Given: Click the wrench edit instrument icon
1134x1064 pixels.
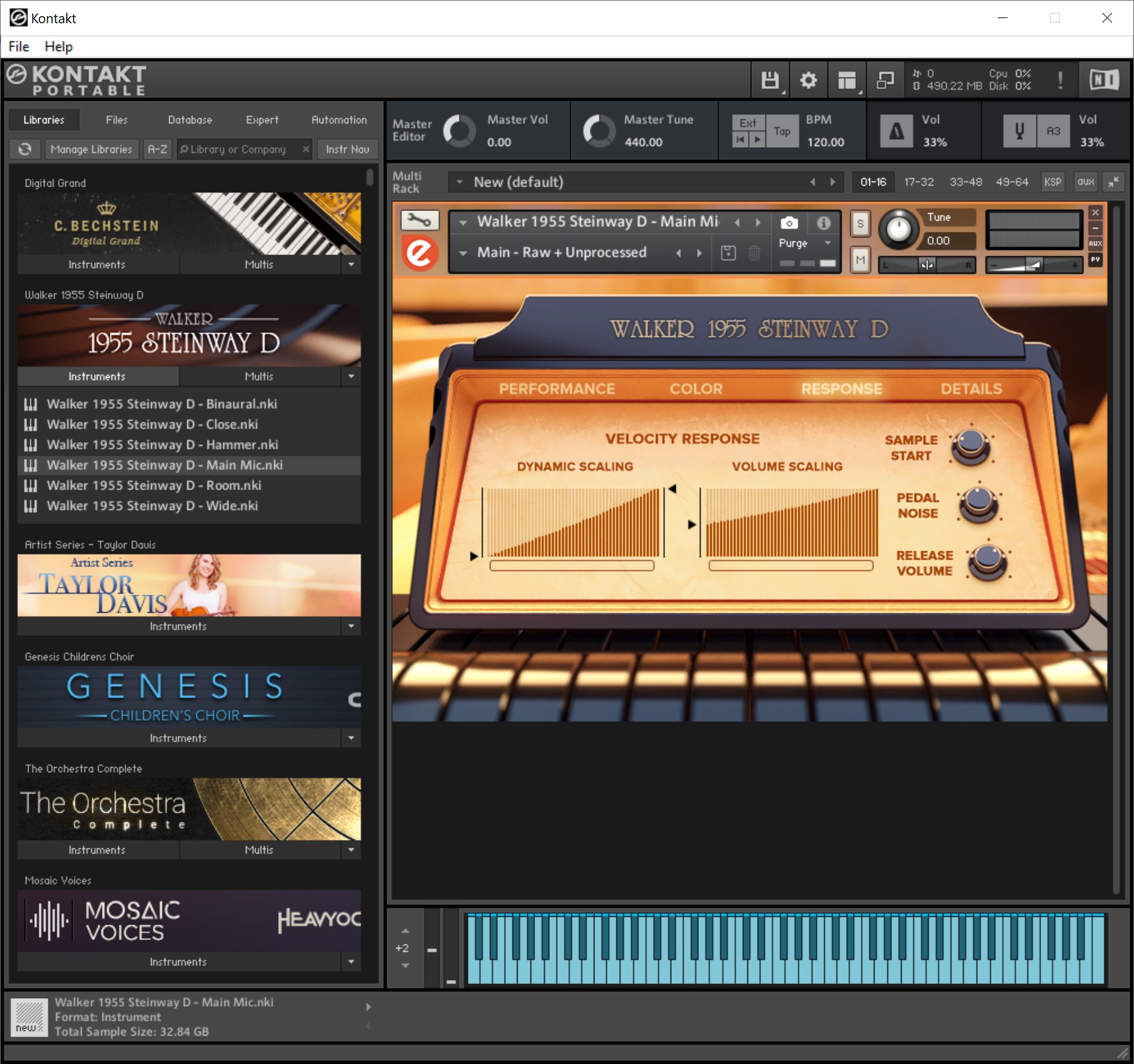Looking at the screenshot, I should click(x=420, y=221).
